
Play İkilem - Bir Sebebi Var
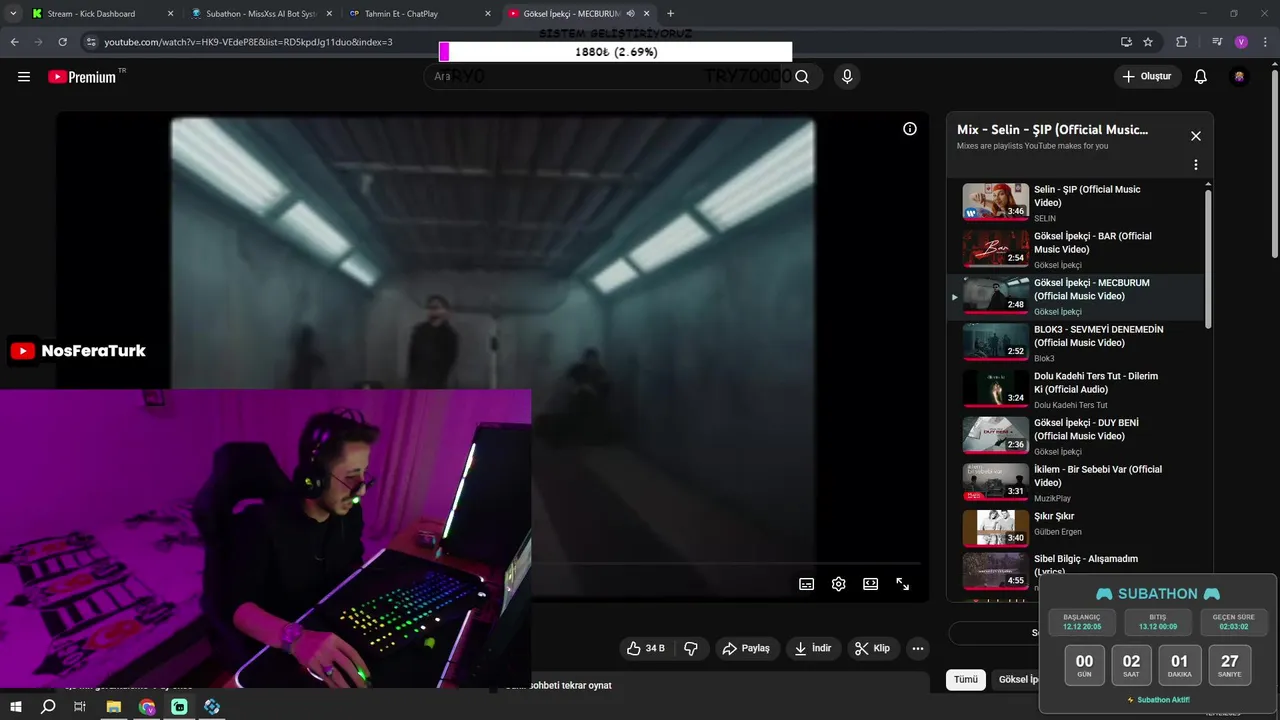coord(1075,483)
